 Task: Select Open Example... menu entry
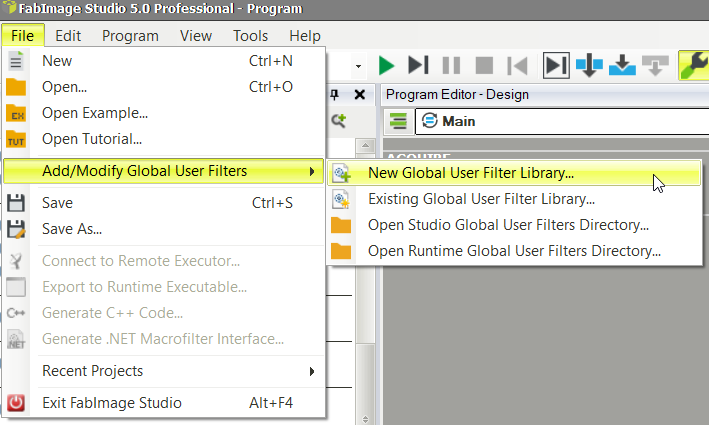click(x=164, y=113)
